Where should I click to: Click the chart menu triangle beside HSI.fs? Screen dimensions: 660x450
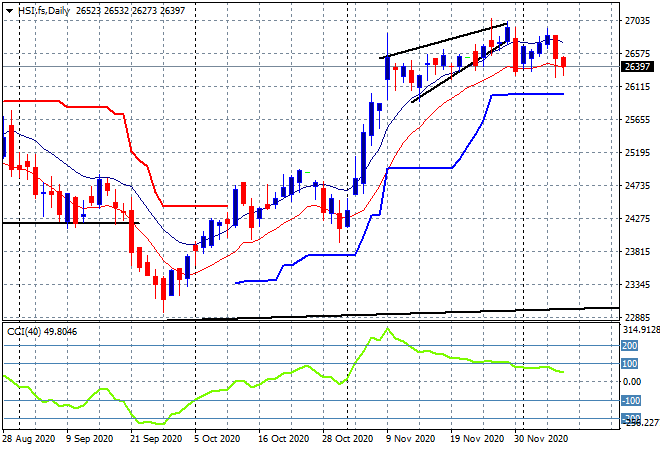[9, 11]
